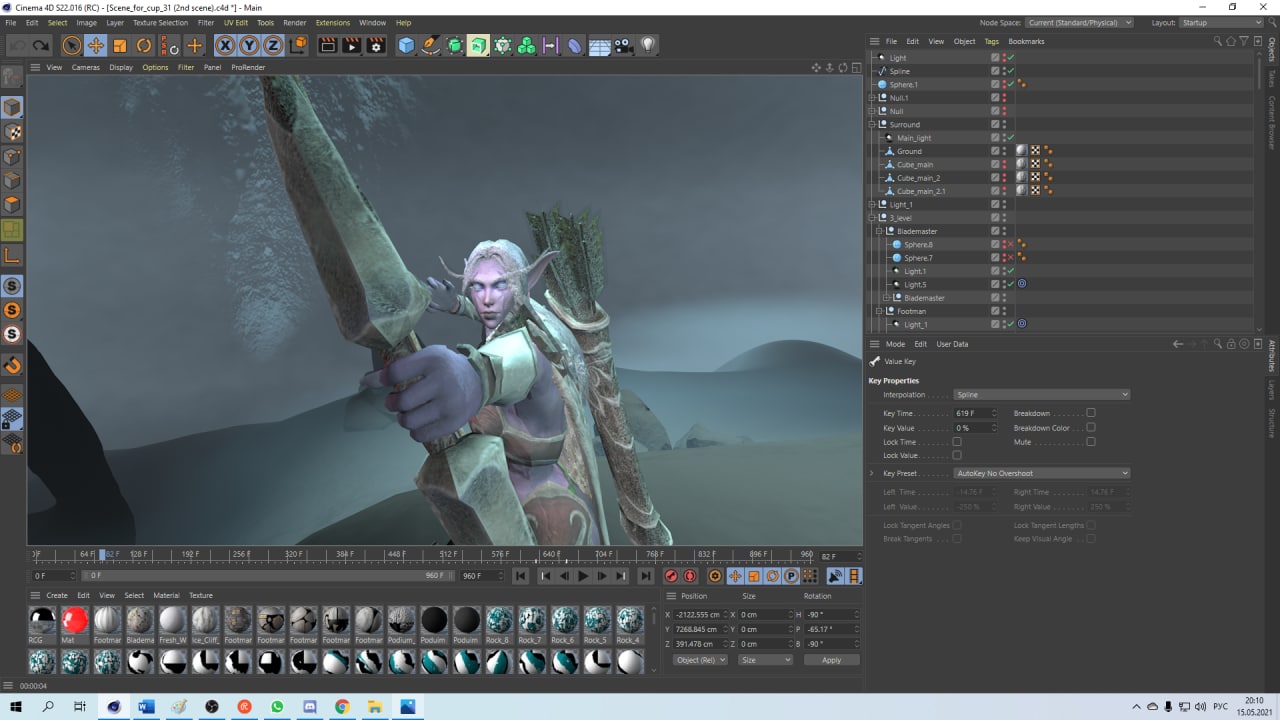Toggle Parameter keyframe recording (P icon)

click(x=791, y=576)
